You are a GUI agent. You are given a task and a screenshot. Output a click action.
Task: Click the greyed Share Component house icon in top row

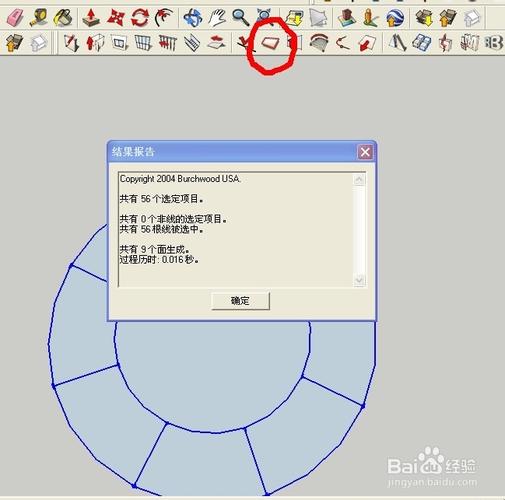click(472, 17)
